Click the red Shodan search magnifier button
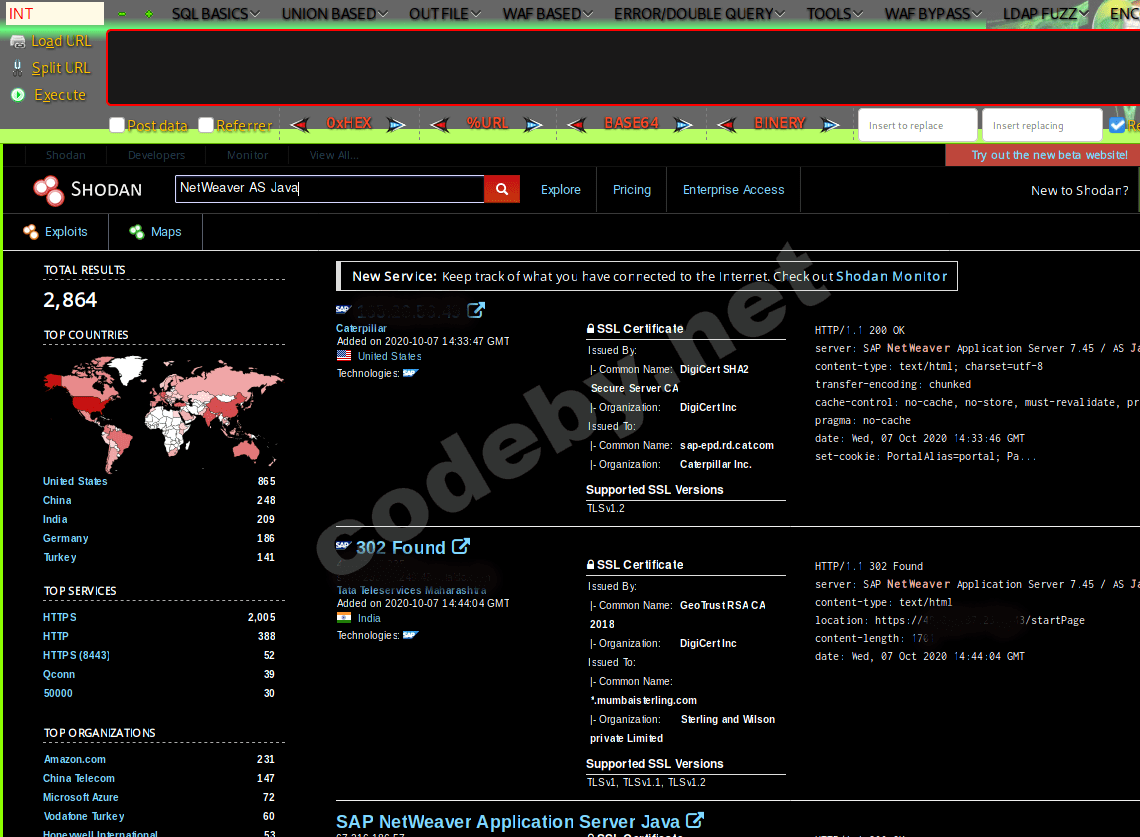The height and width of the screenshot is (837, 1140). click(502, 189)
